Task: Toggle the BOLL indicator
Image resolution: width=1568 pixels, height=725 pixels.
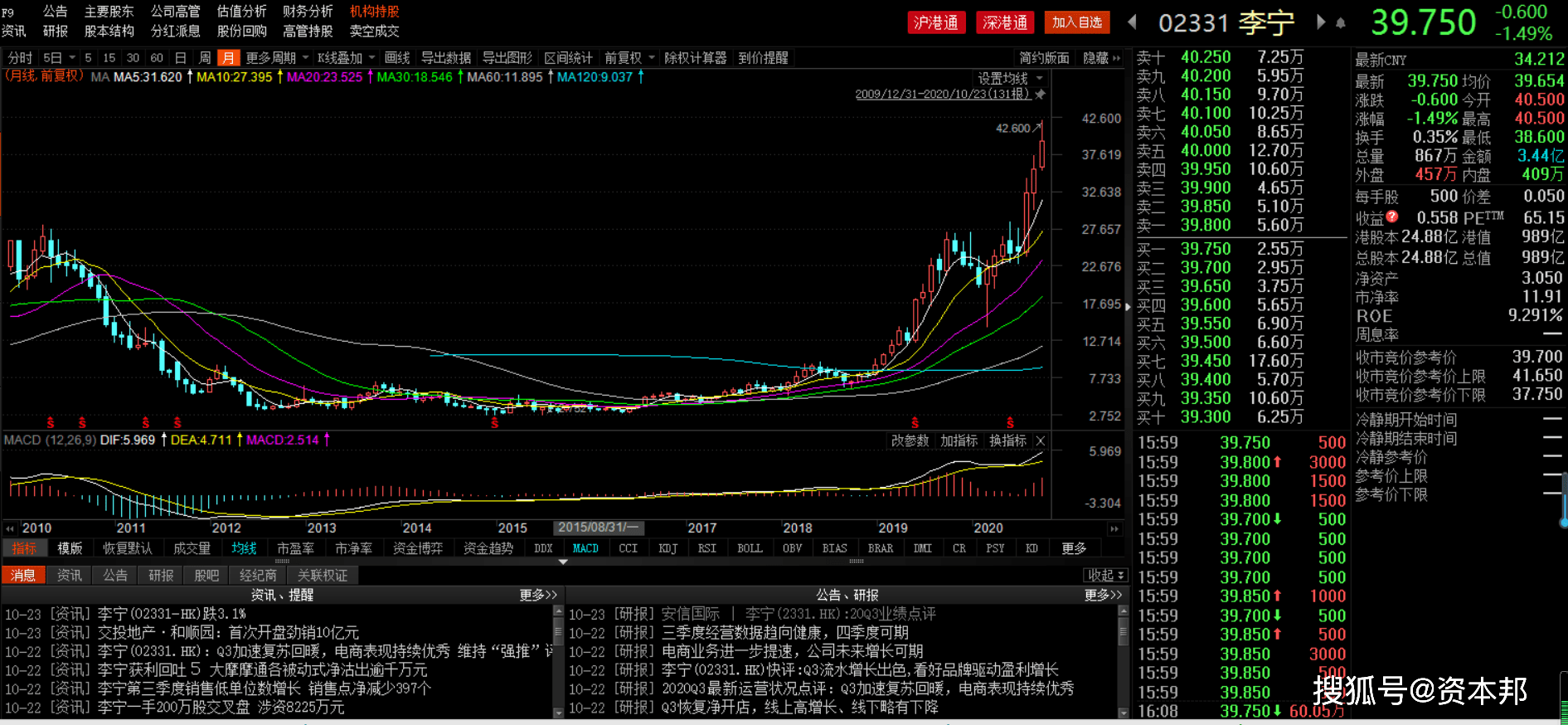Action: point(750,548)
